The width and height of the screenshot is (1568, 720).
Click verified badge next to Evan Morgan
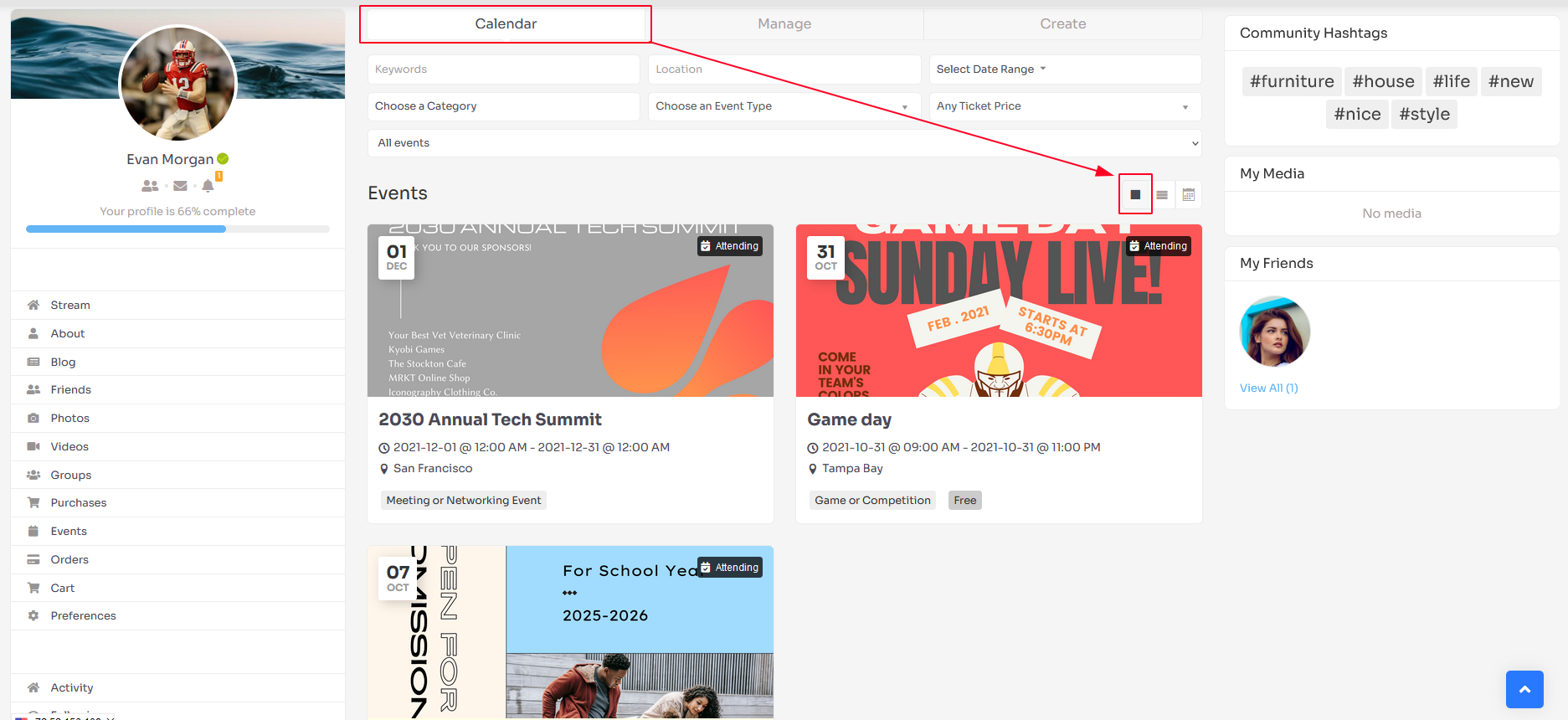(x=223, y=159)
